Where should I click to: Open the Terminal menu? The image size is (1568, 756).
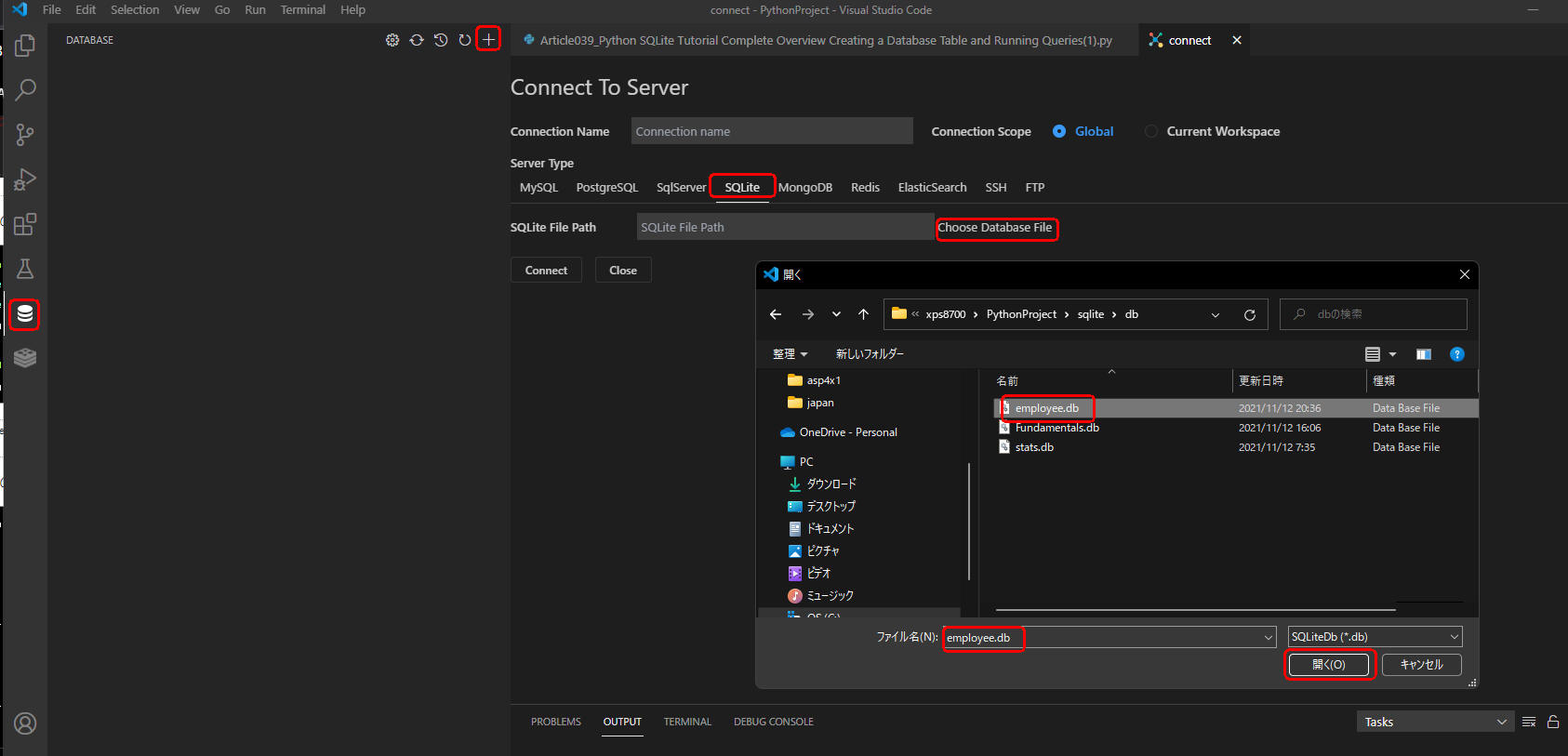[x=303, y=9]
